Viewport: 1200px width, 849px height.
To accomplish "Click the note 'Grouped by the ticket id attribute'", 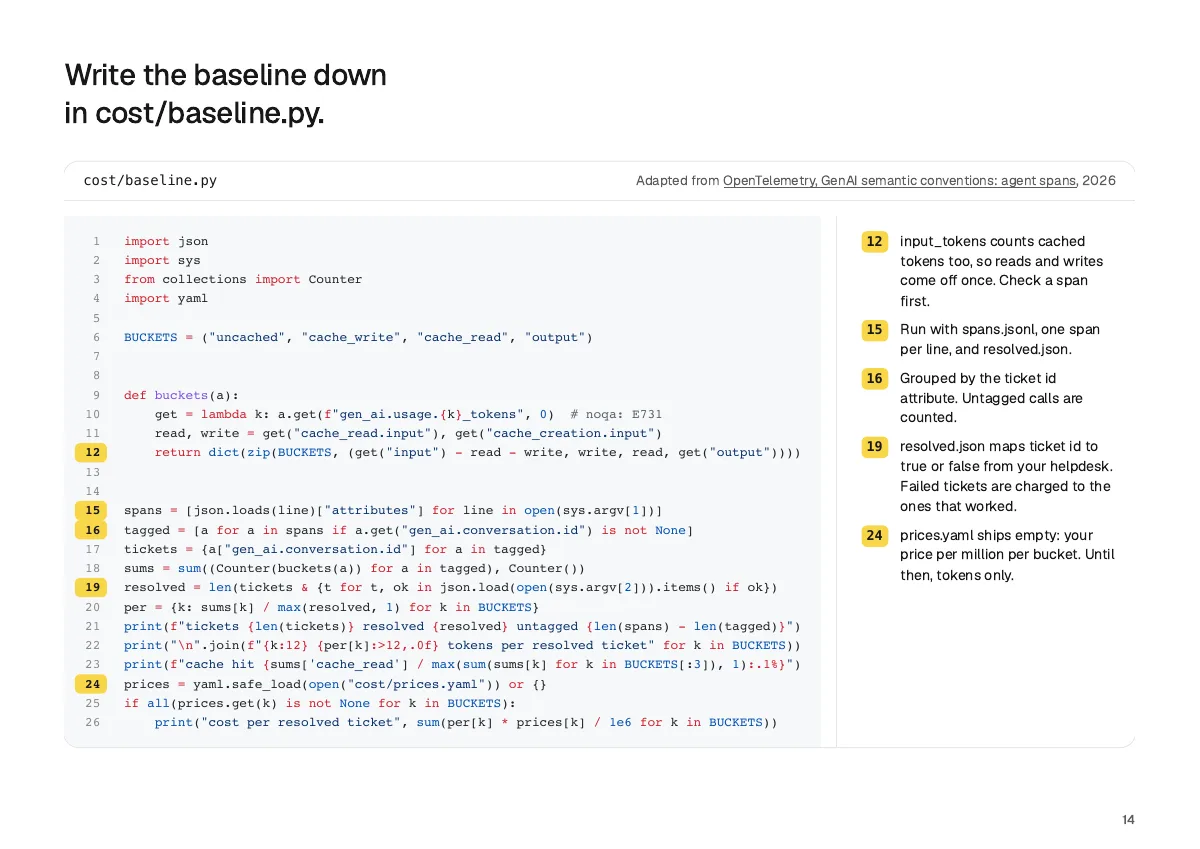I will pos(992,398).
